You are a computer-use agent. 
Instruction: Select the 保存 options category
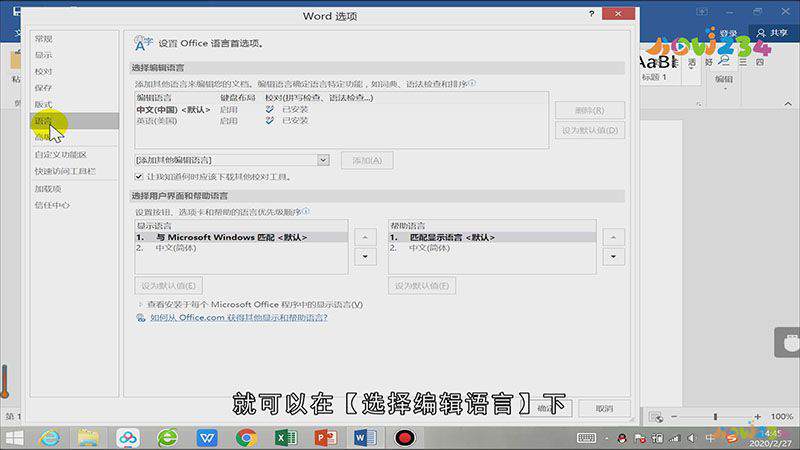click(74, 88)
